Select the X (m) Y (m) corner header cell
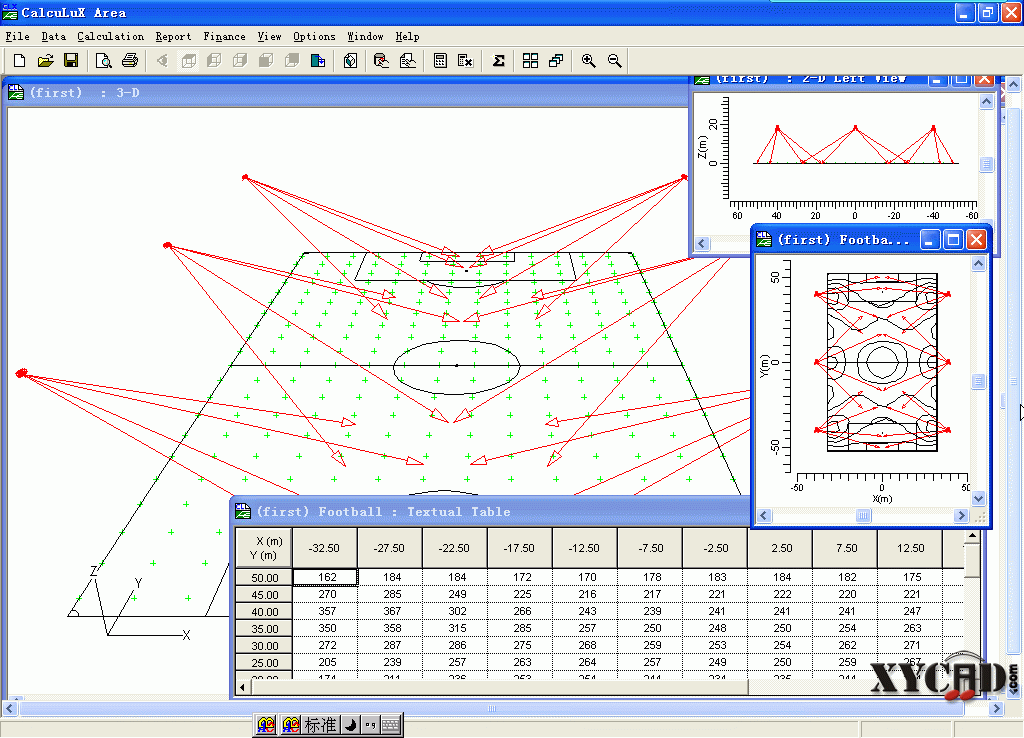This screenshot has height=738, width=1024. 264,548
